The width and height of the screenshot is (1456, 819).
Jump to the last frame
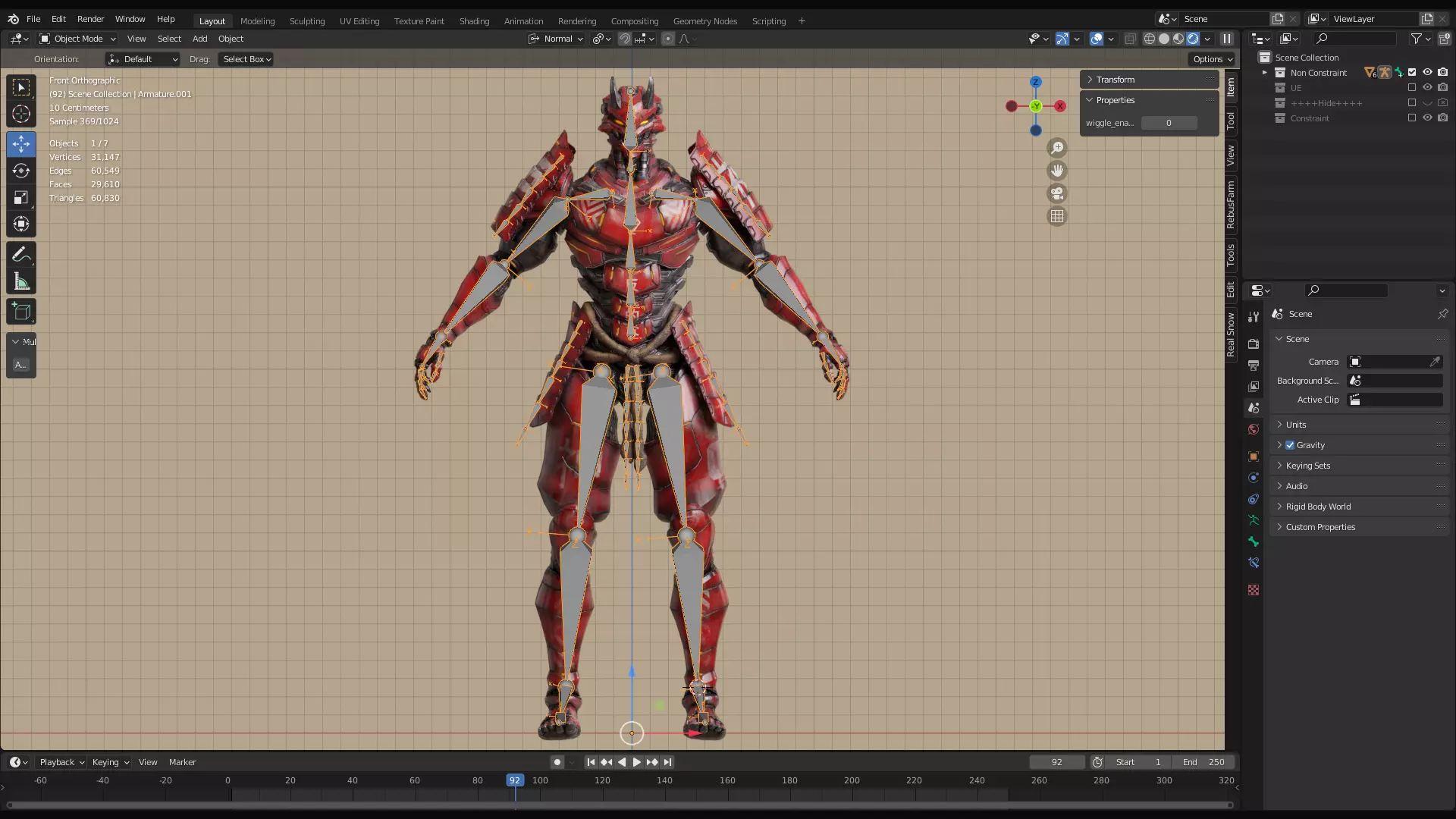[x=667, y=762]
